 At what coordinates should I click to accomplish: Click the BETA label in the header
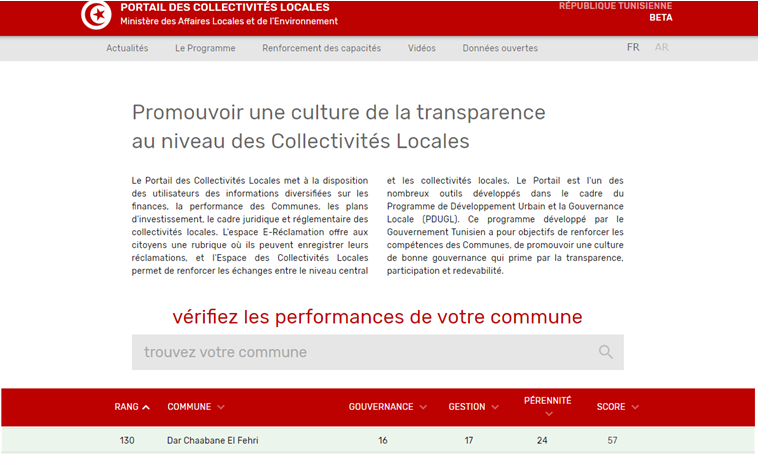[661, 18]
